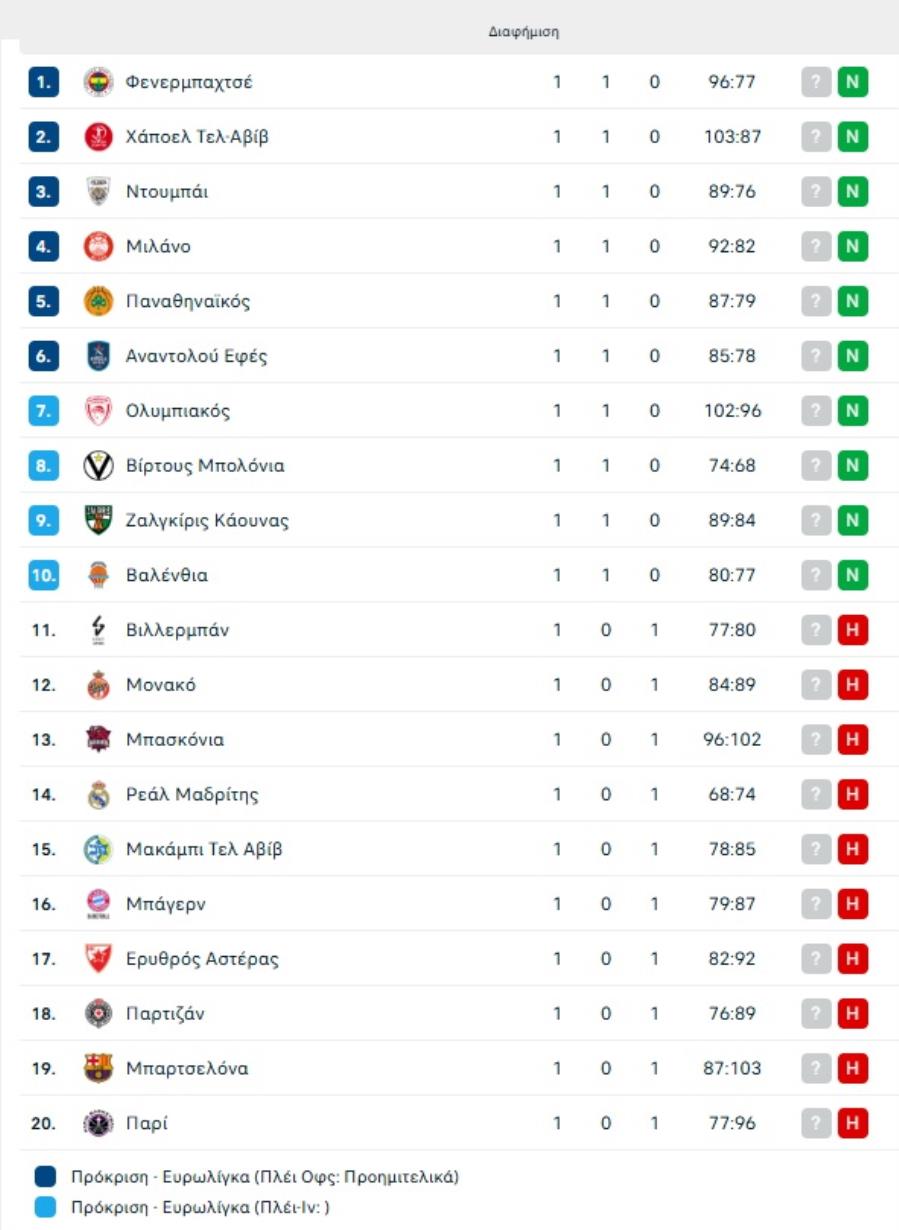
Task: Click the rank 6 badge for Αναντολού Εφές
Action: [43, 356]
